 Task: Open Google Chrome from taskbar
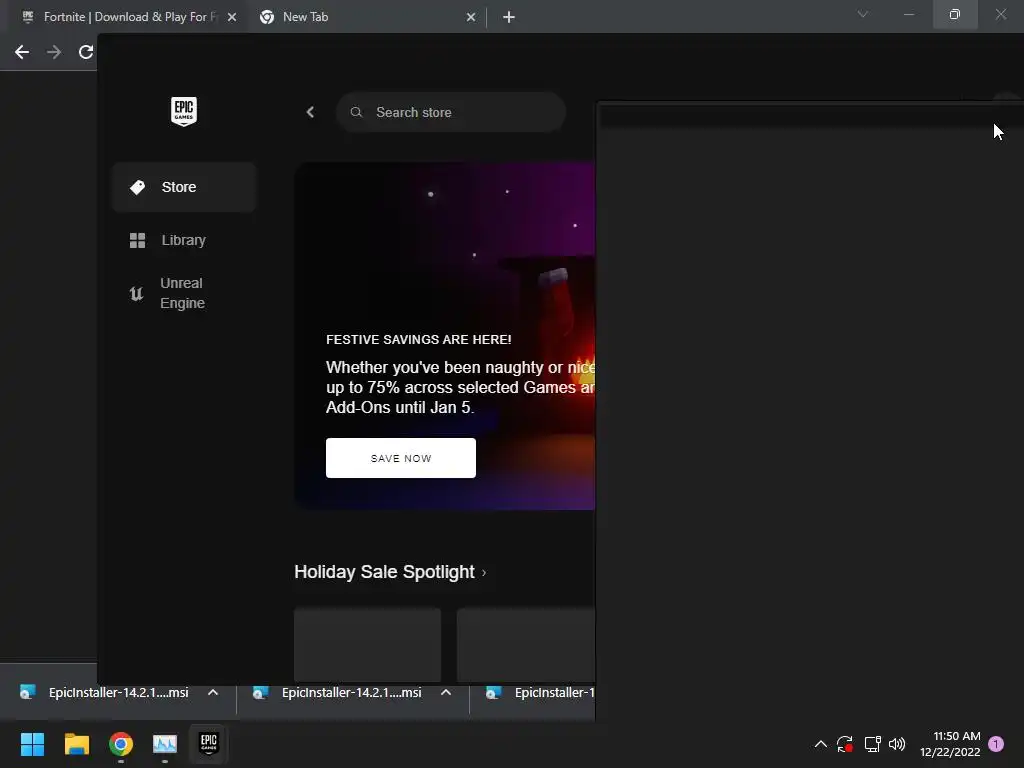(121, 744)
